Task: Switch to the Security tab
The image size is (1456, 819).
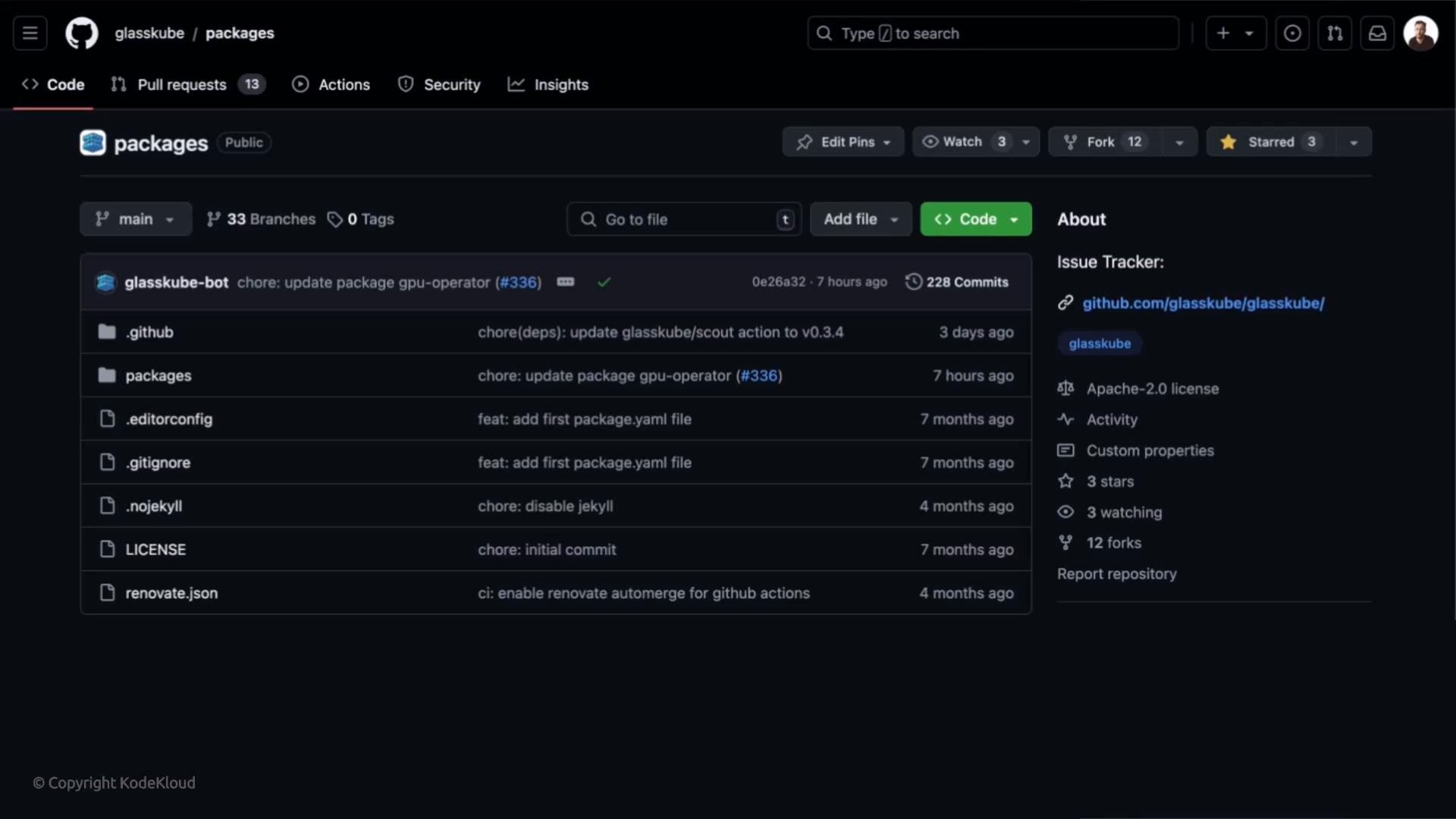Action: [x=439, y=85]
